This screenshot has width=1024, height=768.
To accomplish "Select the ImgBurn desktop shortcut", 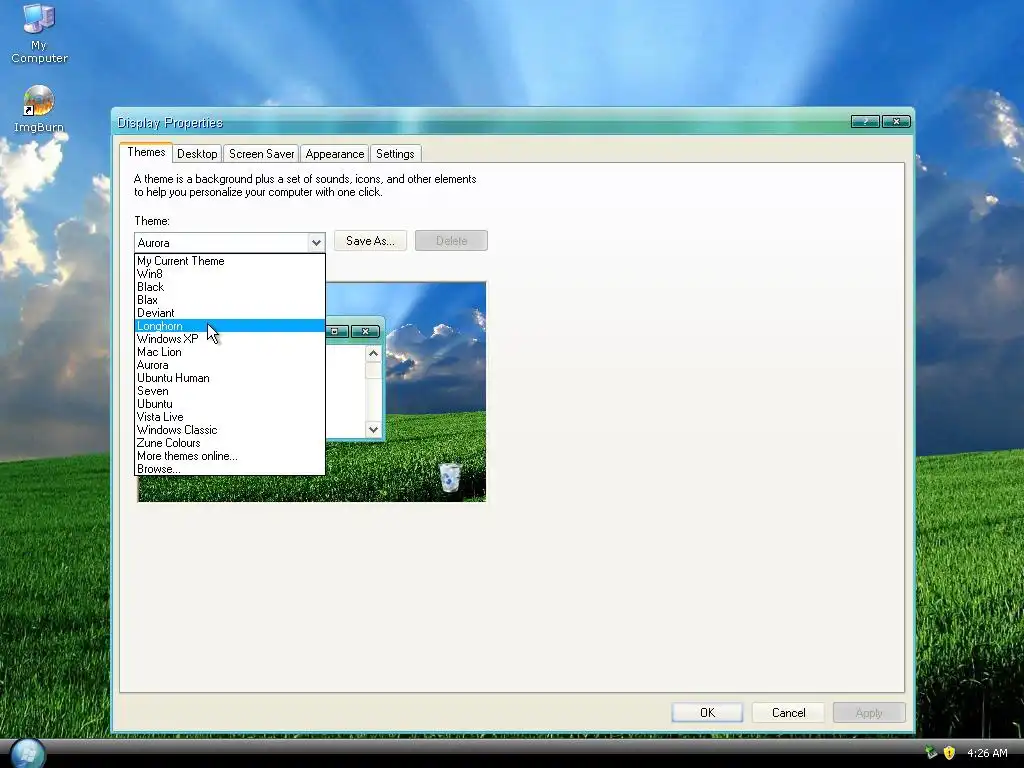I will pyautogui.click(x=39, y=108).
